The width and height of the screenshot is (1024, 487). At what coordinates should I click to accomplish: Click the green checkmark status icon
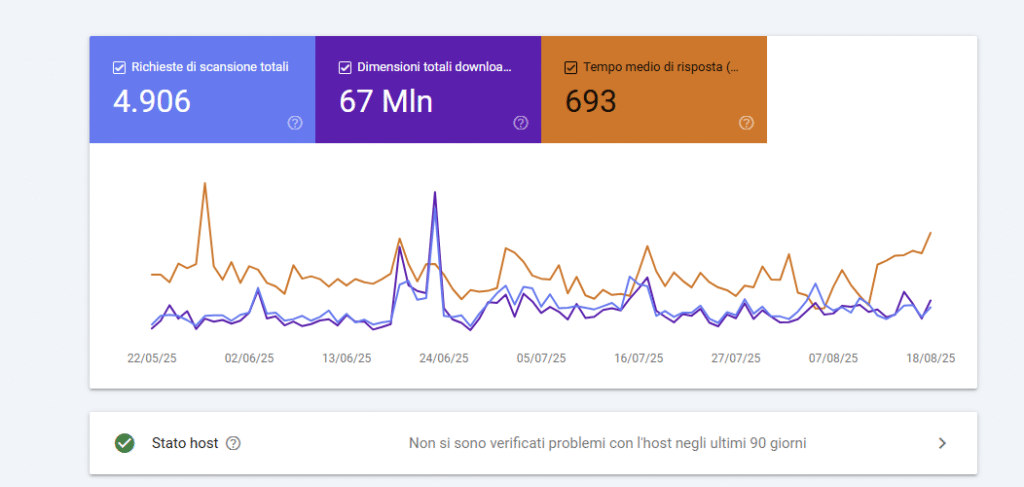pos(125,443)
